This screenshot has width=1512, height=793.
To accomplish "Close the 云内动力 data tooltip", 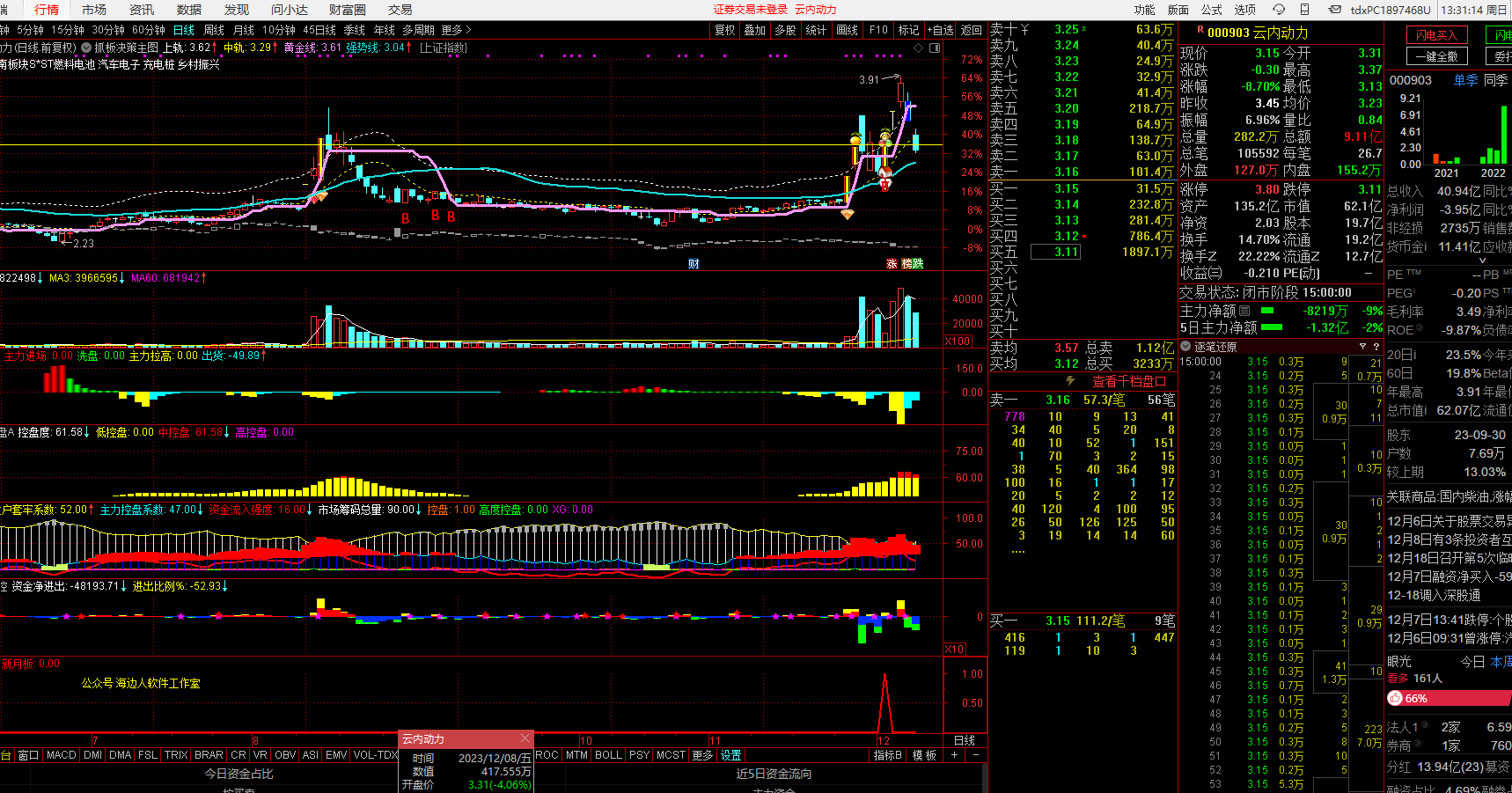I will click(x=525, y=738).
